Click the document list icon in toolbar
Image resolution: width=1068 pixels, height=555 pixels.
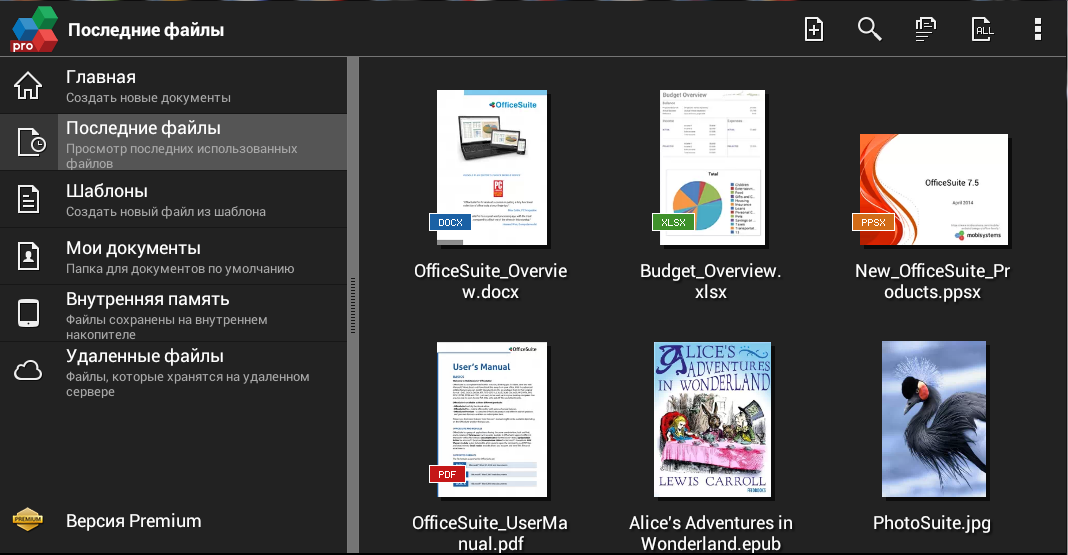[x=926, y=30]
